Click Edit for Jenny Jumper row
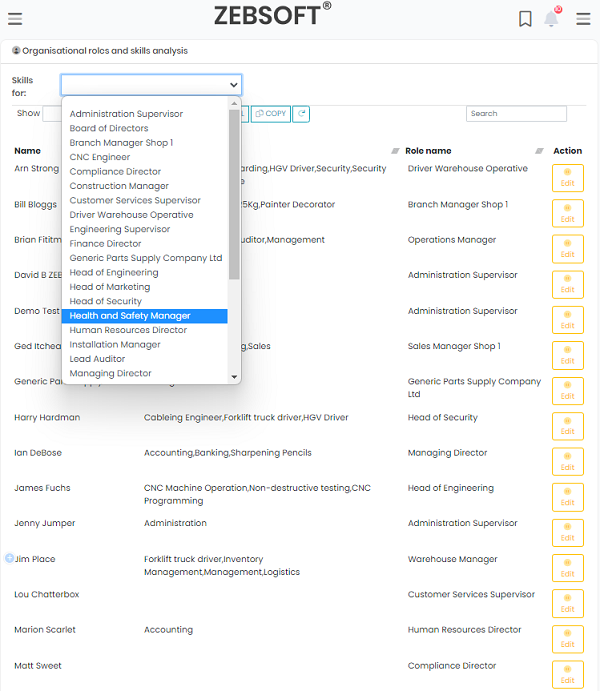Viewport: 600px width, 691px height. coord(567,533)
